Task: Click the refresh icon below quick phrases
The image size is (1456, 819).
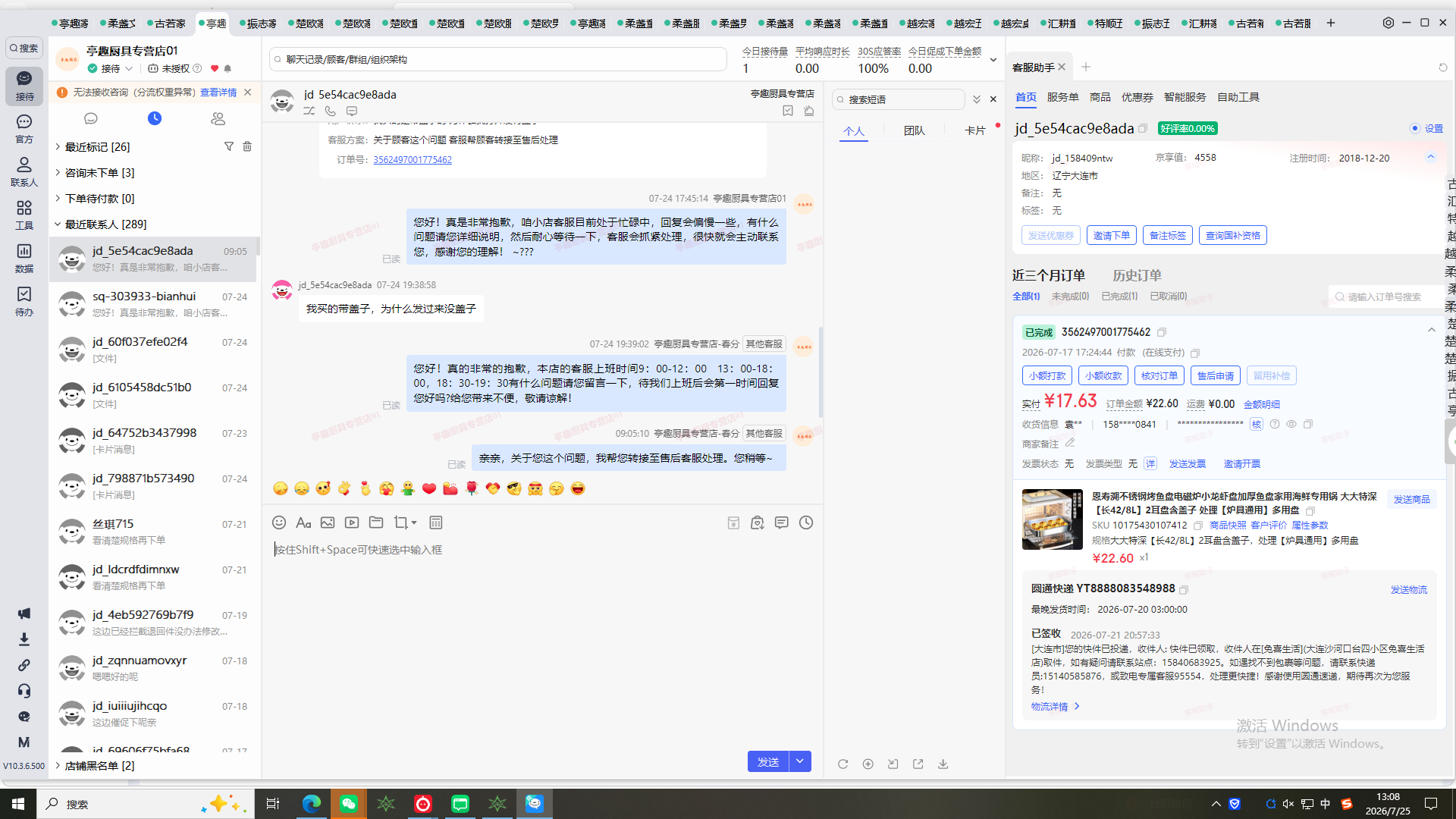Action: point(843,764)
